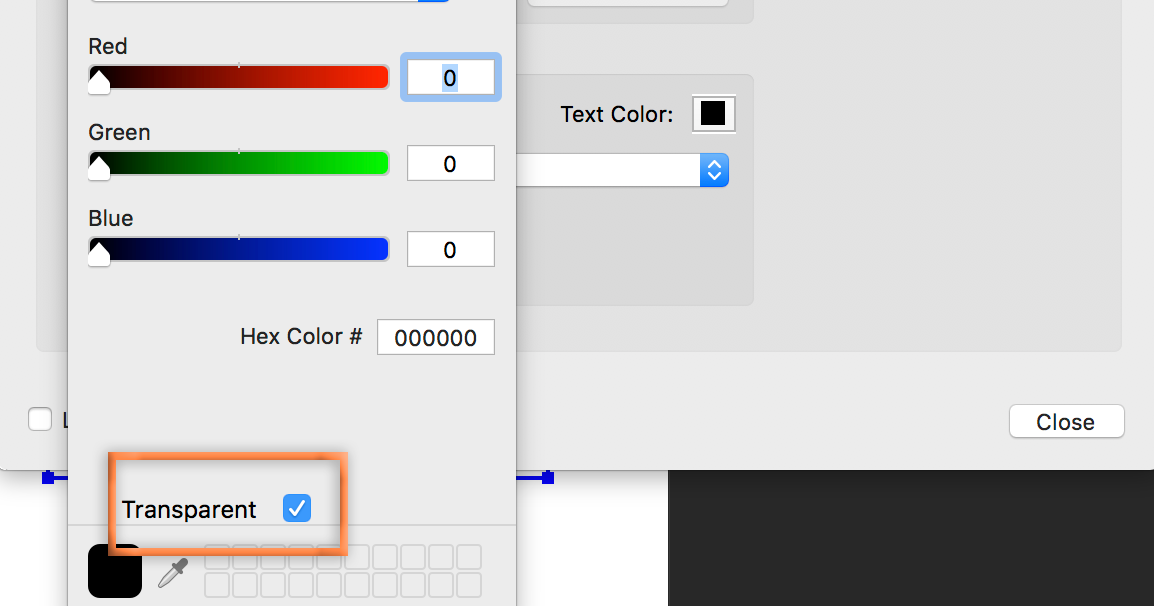The height and width of the screenshot is (606, 1154).
Task: Open the Text Color swatch
Action: [x=713, y=113]
